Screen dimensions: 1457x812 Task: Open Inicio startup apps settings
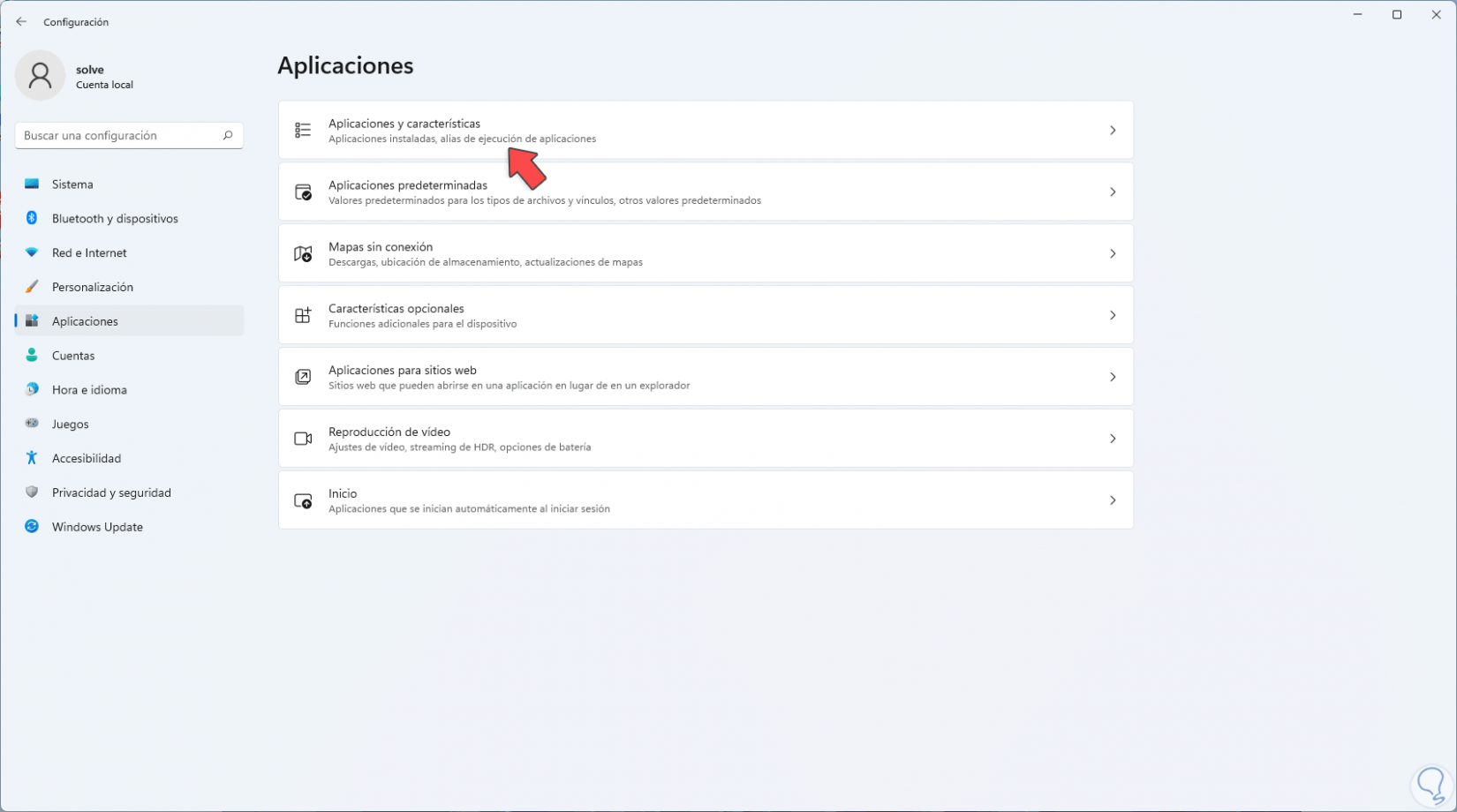pyautogui.click(x=705, y=500)
